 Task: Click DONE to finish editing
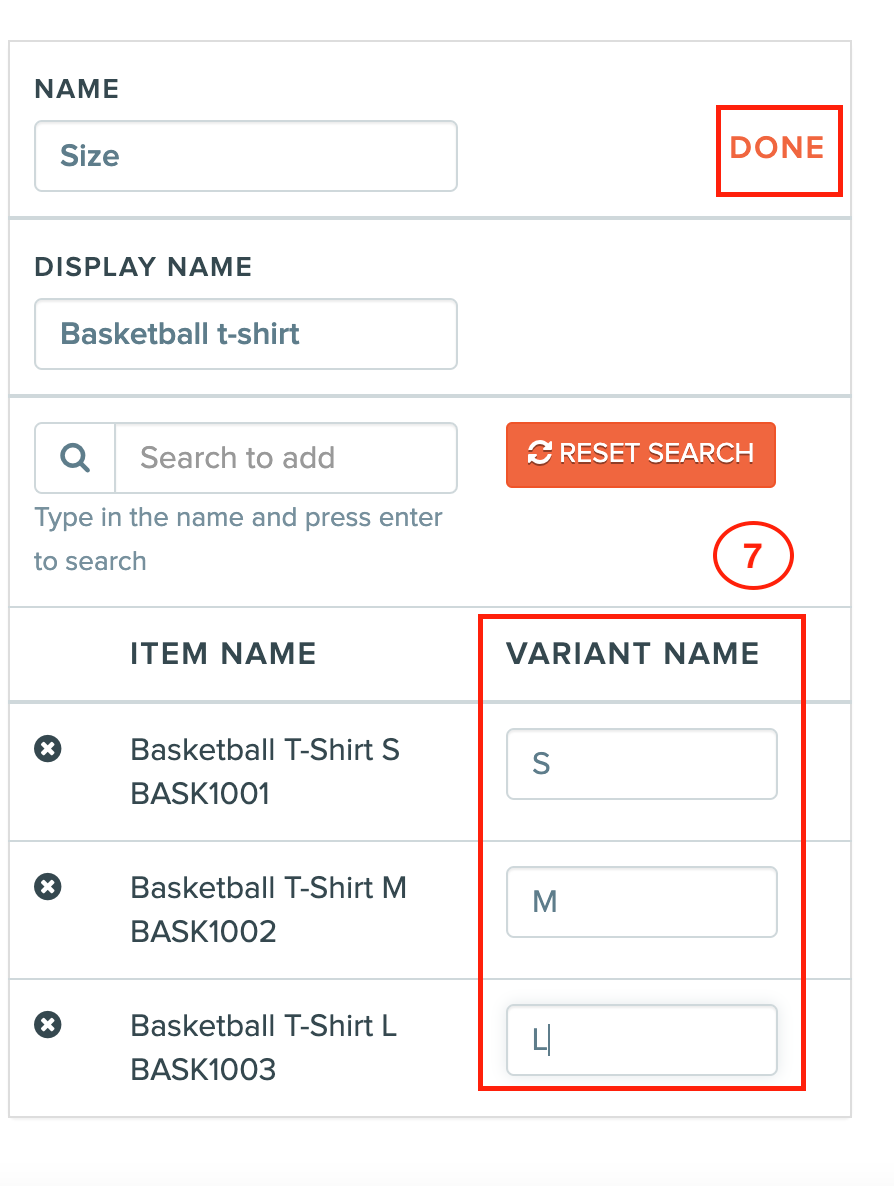point(777,148)
